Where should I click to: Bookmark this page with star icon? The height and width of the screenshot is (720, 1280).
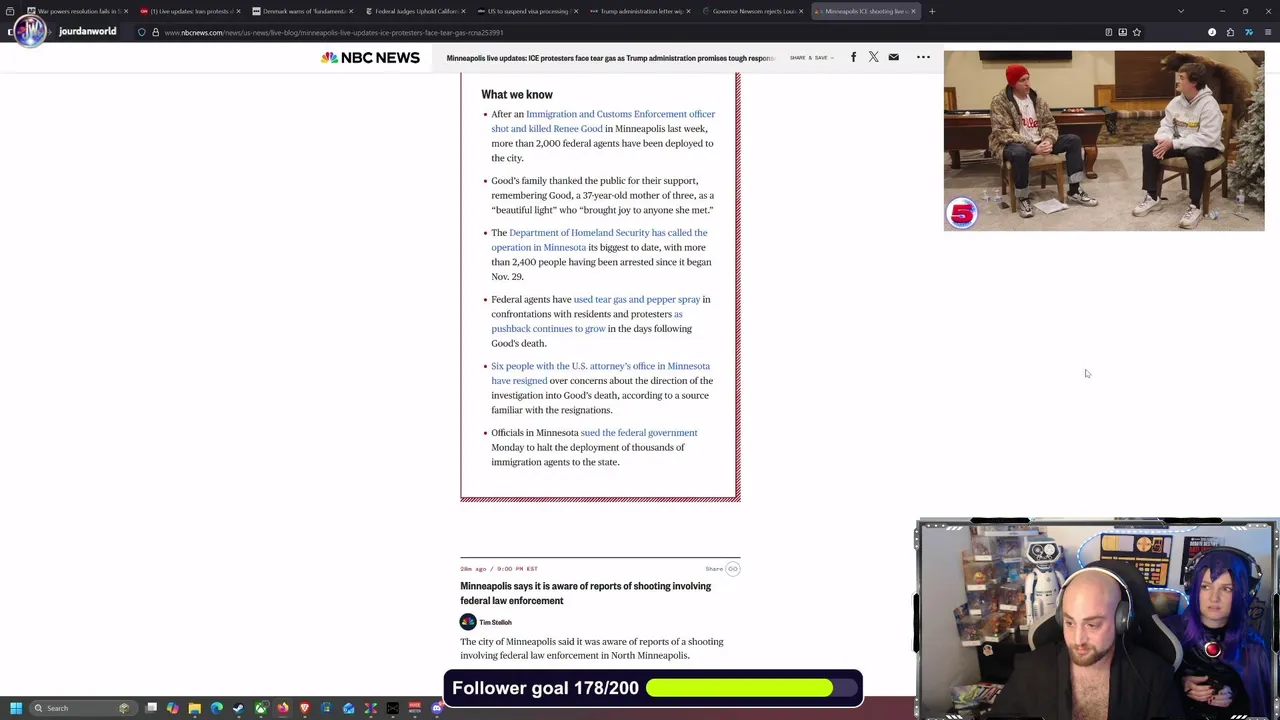1136,32
